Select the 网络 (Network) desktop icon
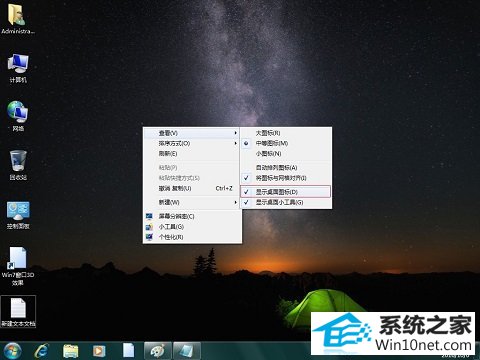Screen dimensions: 480x360 (x=18, y=116)
